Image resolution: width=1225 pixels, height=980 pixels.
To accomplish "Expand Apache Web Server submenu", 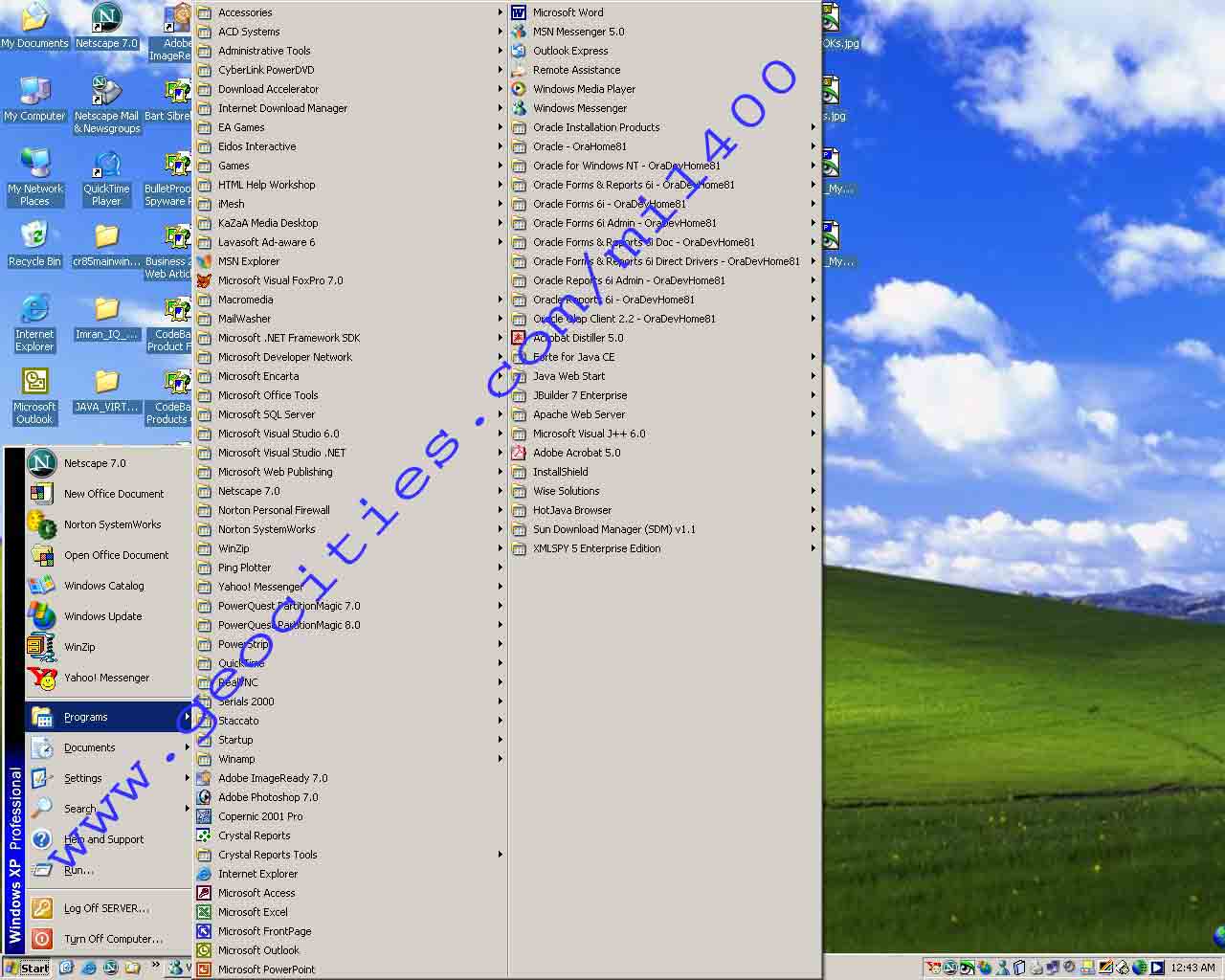I will [x=665, y=414].
